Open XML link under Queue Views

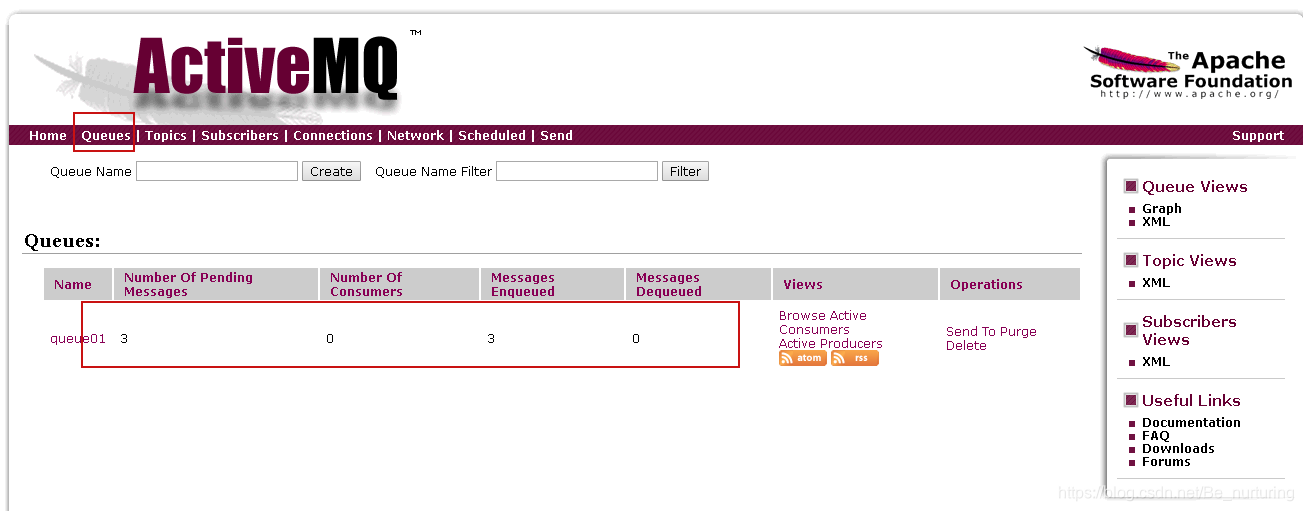point(1156,222)
